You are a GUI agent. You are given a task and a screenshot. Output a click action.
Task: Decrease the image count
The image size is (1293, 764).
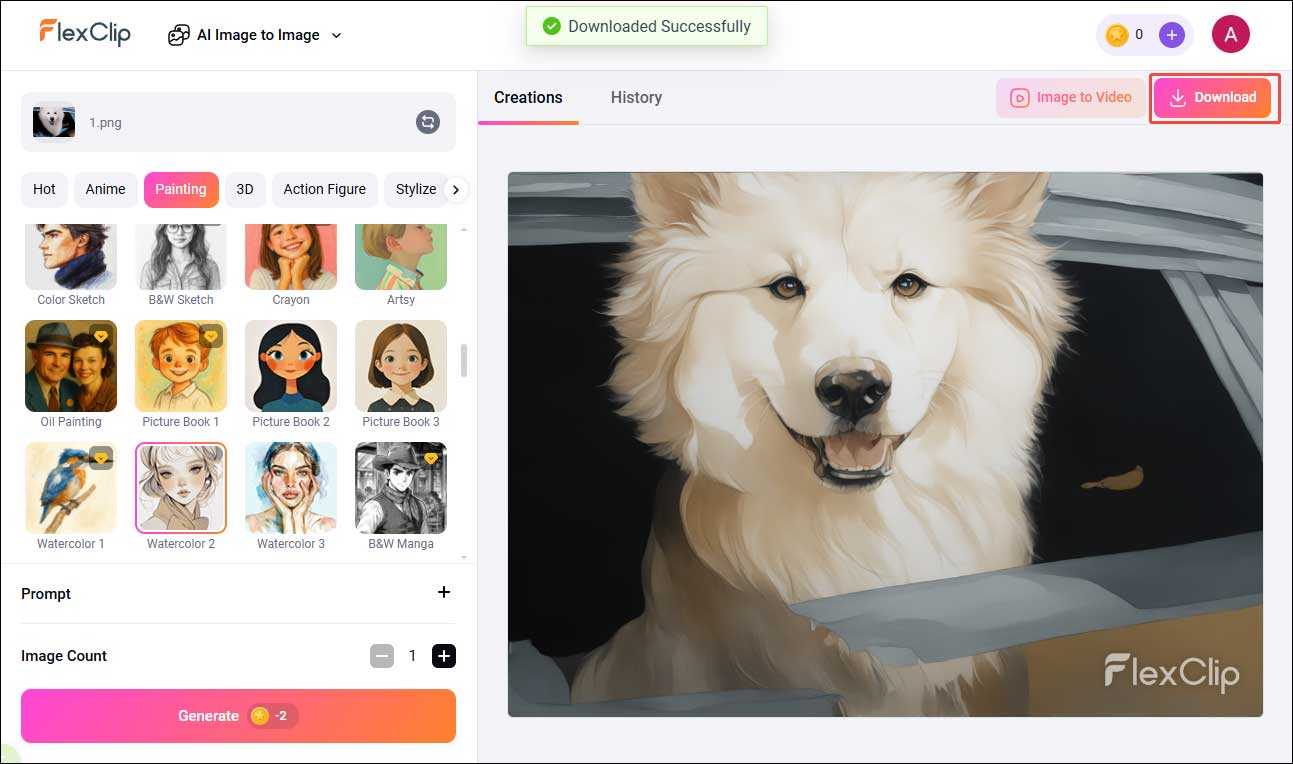382,656
